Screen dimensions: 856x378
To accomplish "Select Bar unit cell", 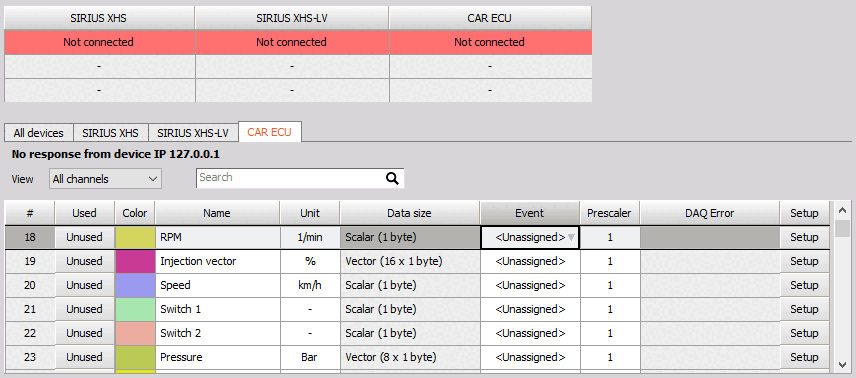I will pyautogui.click(x=310, y=357).
